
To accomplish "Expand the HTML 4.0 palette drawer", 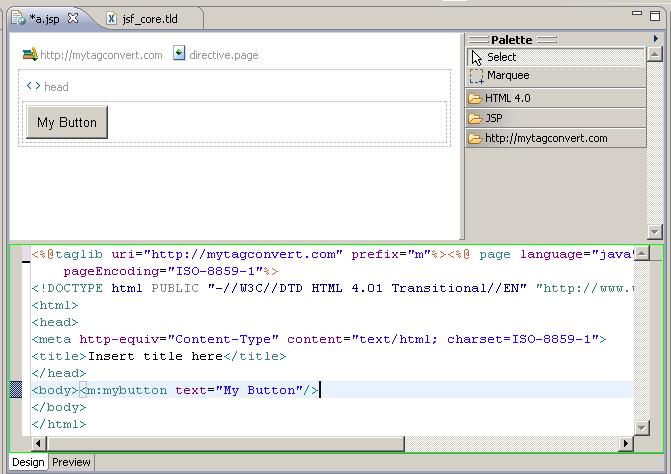I will pos(555,98).
